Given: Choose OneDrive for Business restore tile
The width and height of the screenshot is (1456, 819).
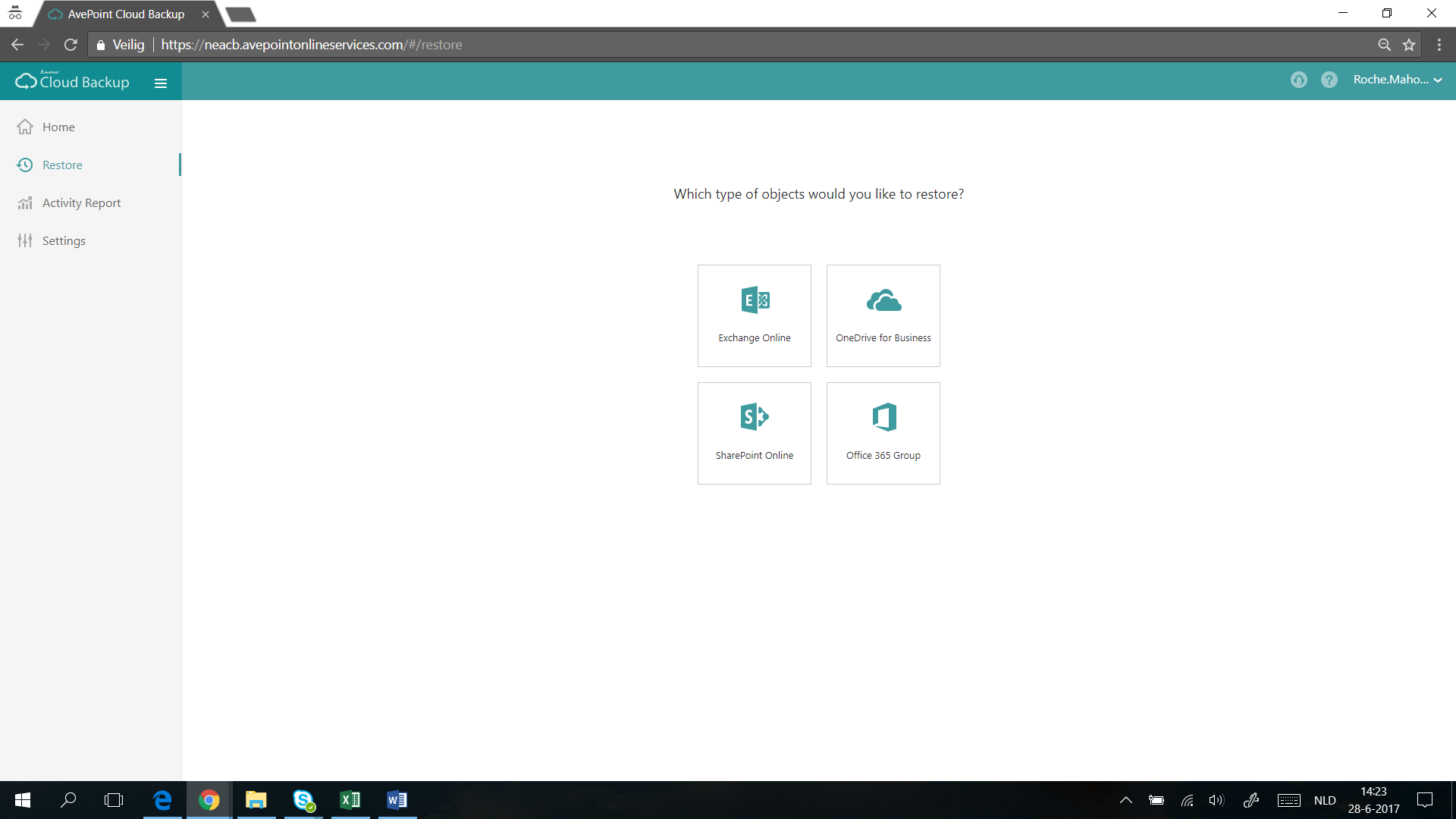Looking at the screenshot, I should [883, 315].
